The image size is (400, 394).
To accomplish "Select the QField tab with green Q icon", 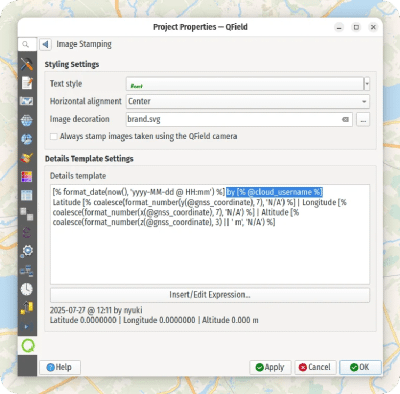I will [x=28, y=346].
